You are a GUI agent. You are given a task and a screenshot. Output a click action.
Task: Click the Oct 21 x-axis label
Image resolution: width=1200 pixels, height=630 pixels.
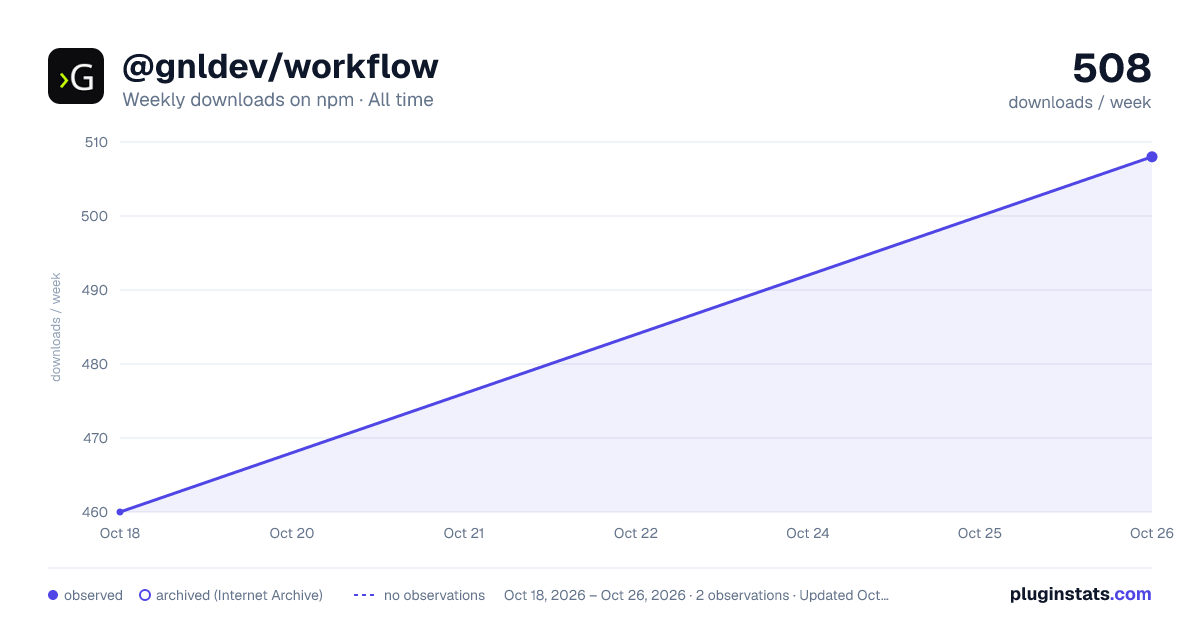pos(464,533)
